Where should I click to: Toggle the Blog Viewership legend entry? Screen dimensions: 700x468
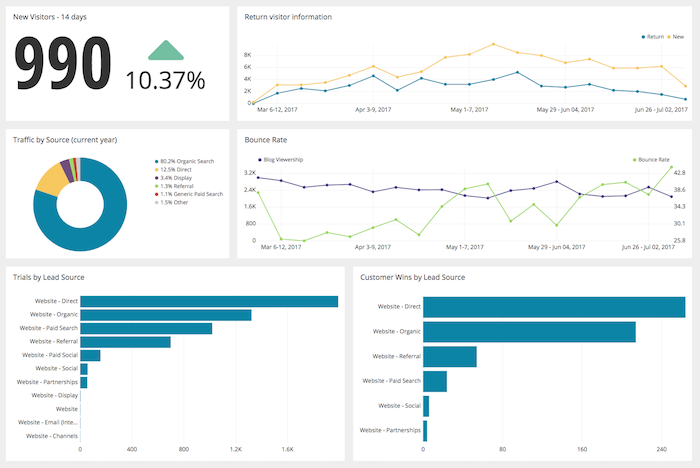click(x=280, y=159)
